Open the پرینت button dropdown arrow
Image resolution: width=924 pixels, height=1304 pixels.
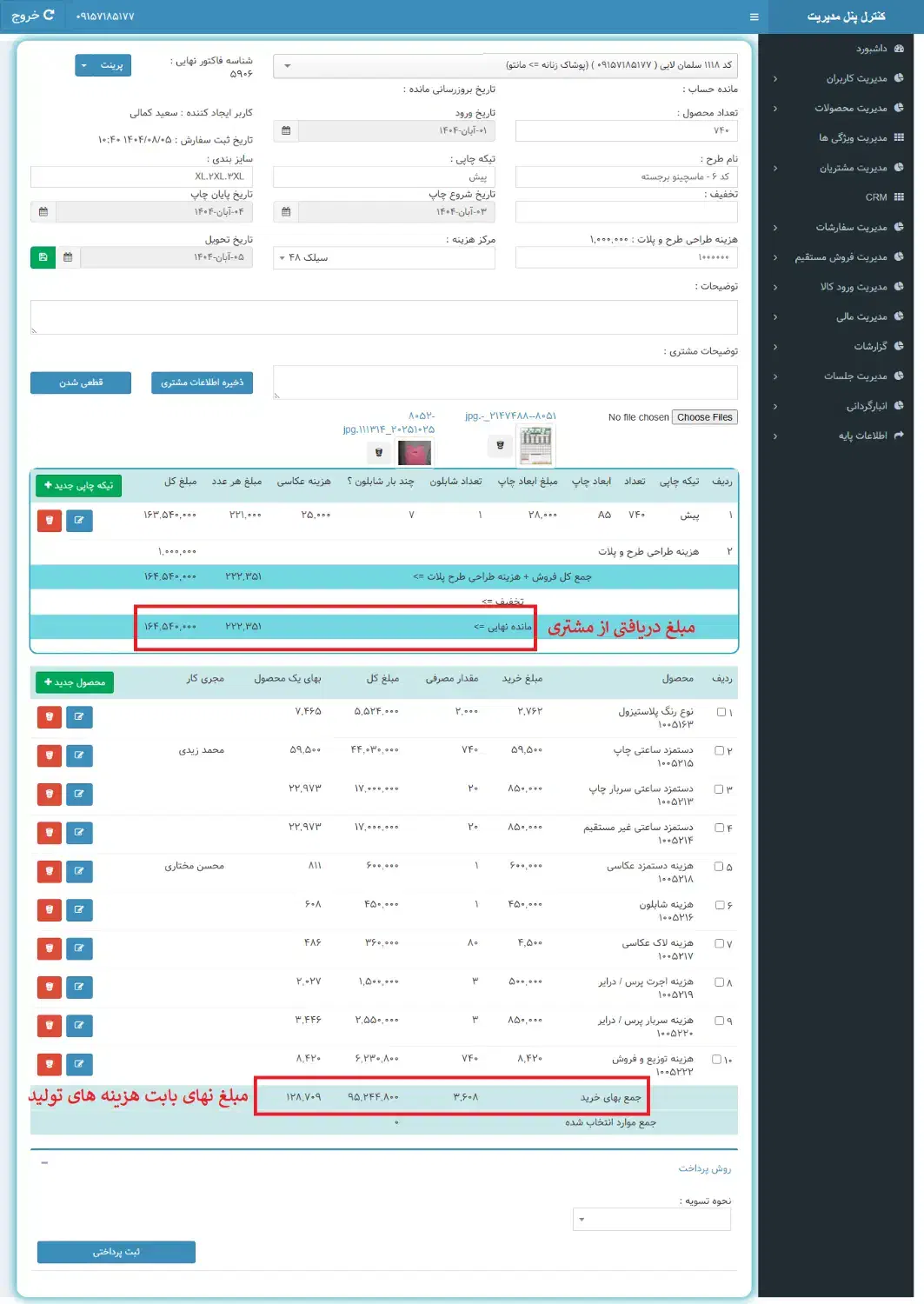pyautogui.click(x=84, y=65)
